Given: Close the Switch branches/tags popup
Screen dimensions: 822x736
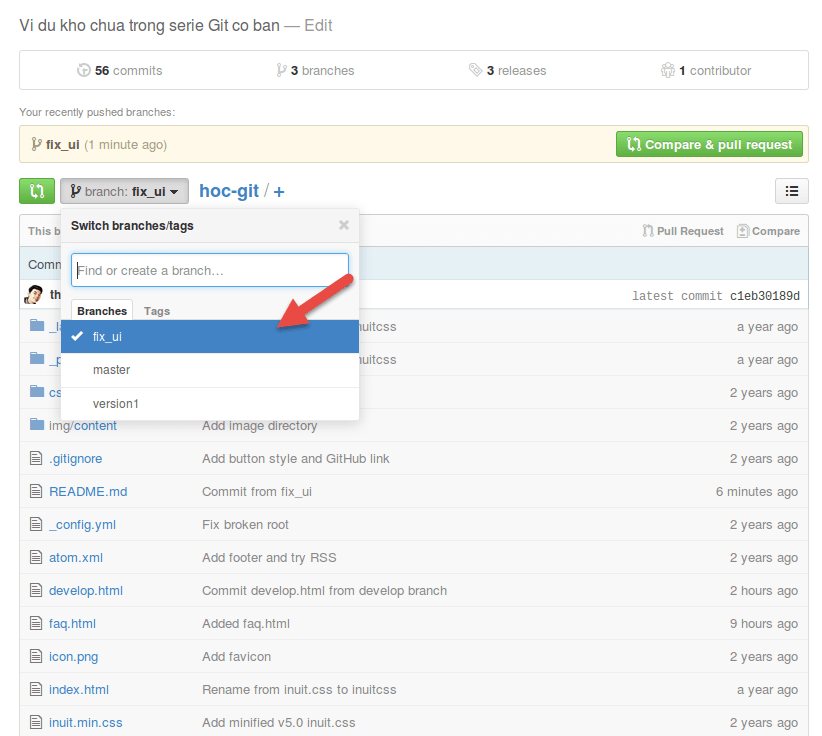Looking at the screenshot, I should [x=344, y=225].
